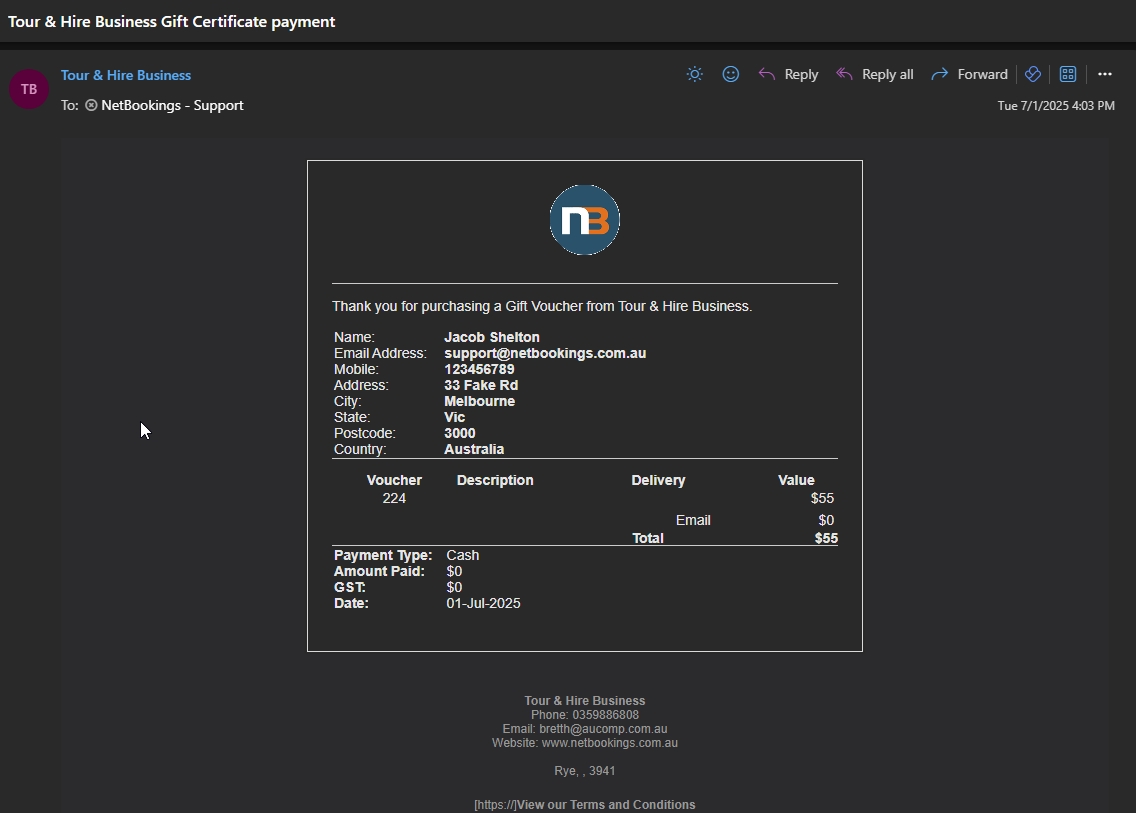Screen dimensions: 1136x813
Task: Click the customer name Jacob Shelton
Action: [x=492, y=338]
